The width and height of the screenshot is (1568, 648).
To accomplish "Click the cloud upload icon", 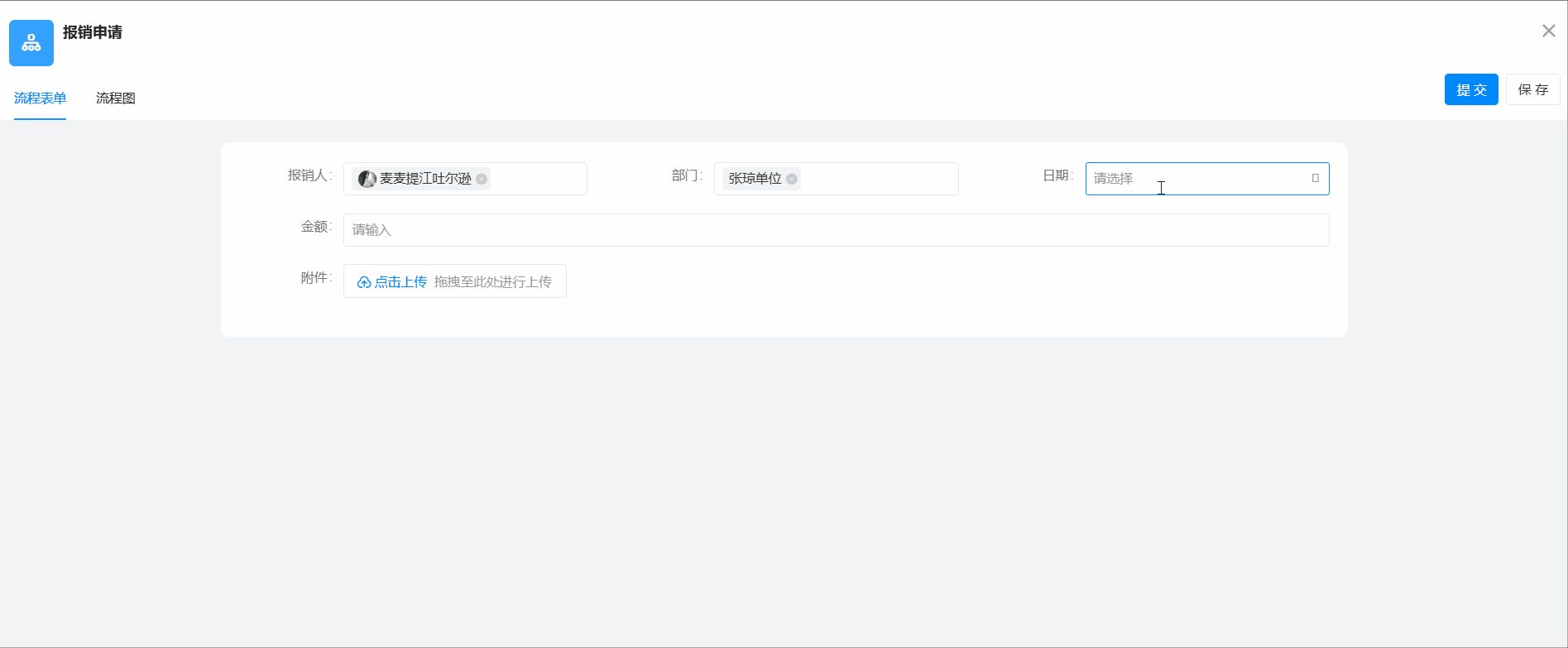I will pos(363,282).
